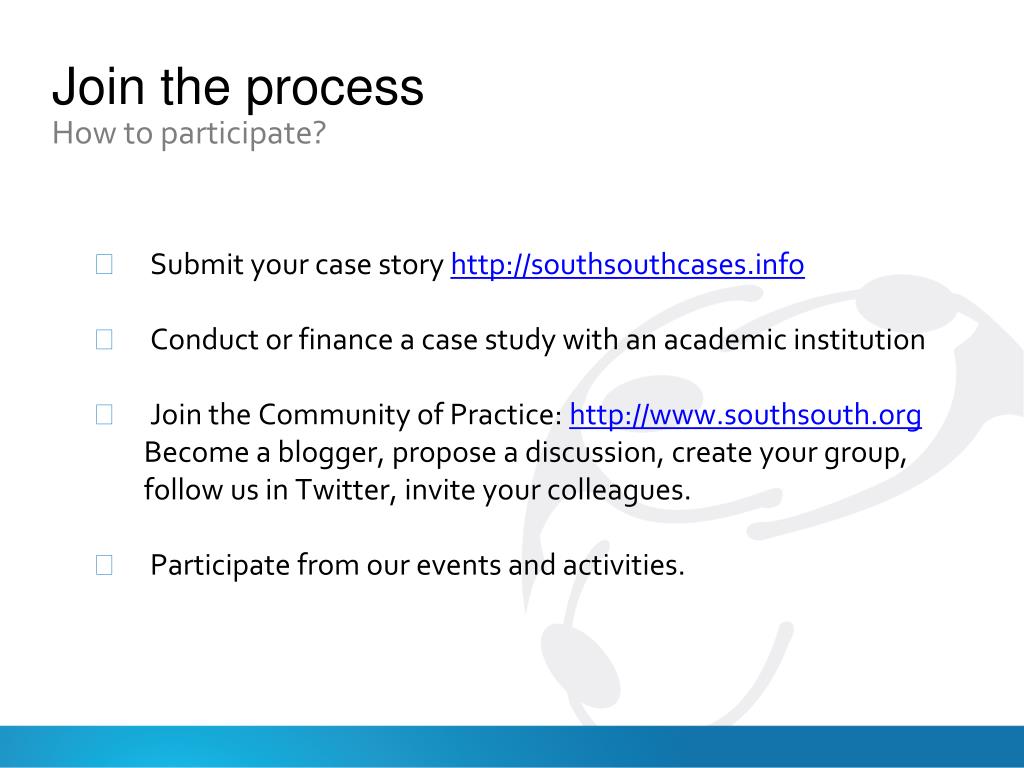Click Participate from our events and activities text
Viewport: 1024px width, 768px height.
[417, 565]
